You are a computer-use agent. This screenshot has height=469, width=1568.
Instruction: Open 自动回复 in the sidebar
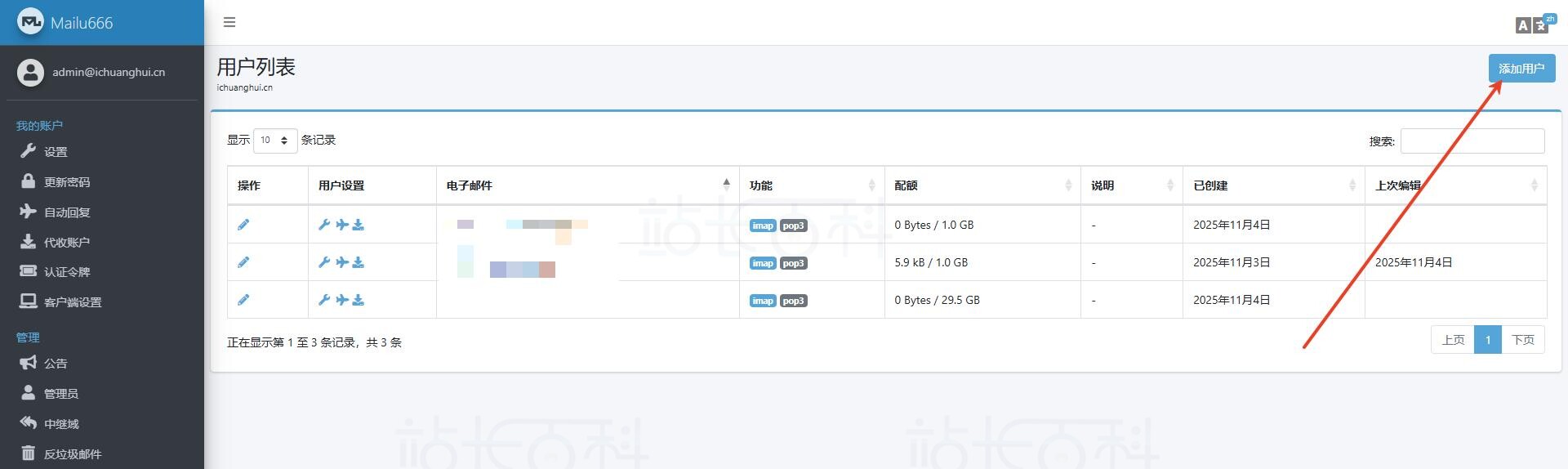(x=67, y=212)
